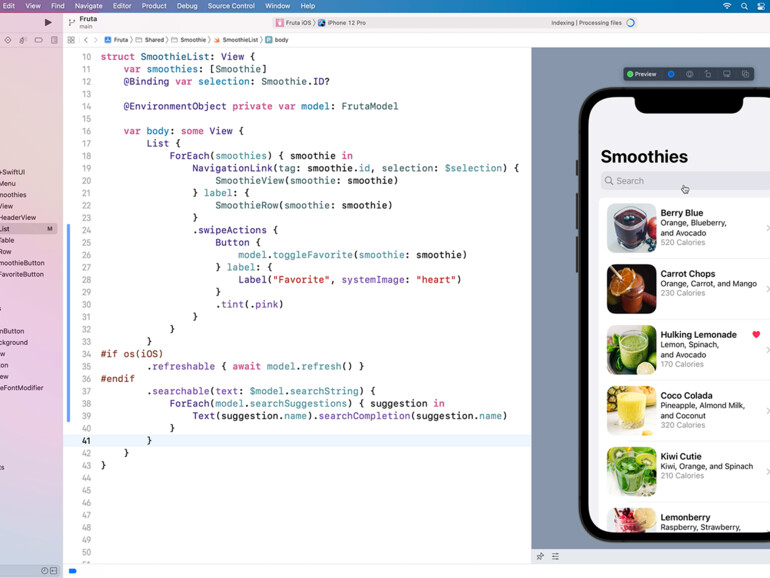Open the test navigator diamond icon

[x=7, y=40]
